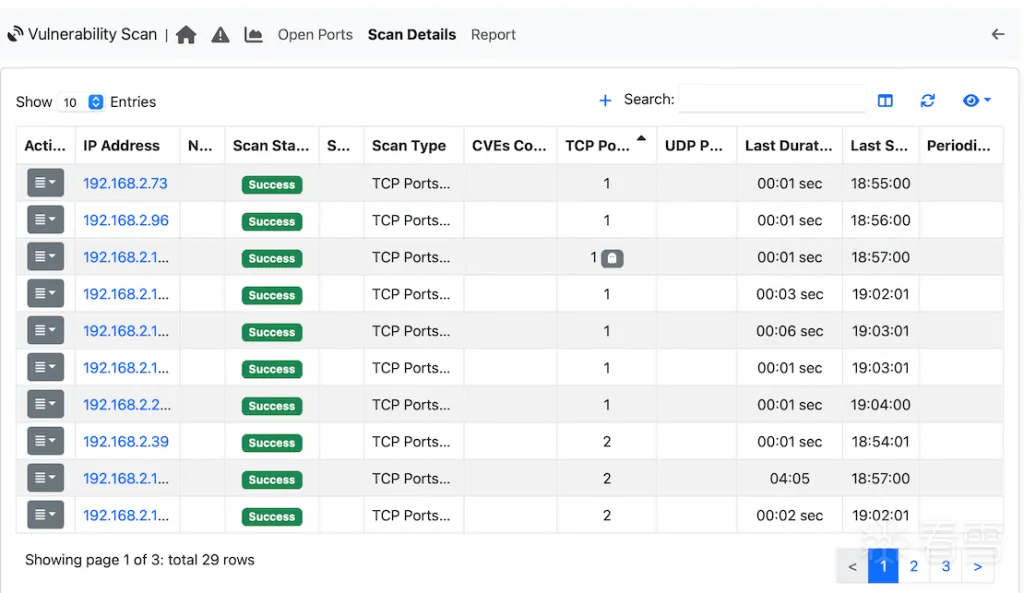Screen dimensions: 1024x593
Task: Click Success badge for 192.168.2.39
Action: pos(272,443)
